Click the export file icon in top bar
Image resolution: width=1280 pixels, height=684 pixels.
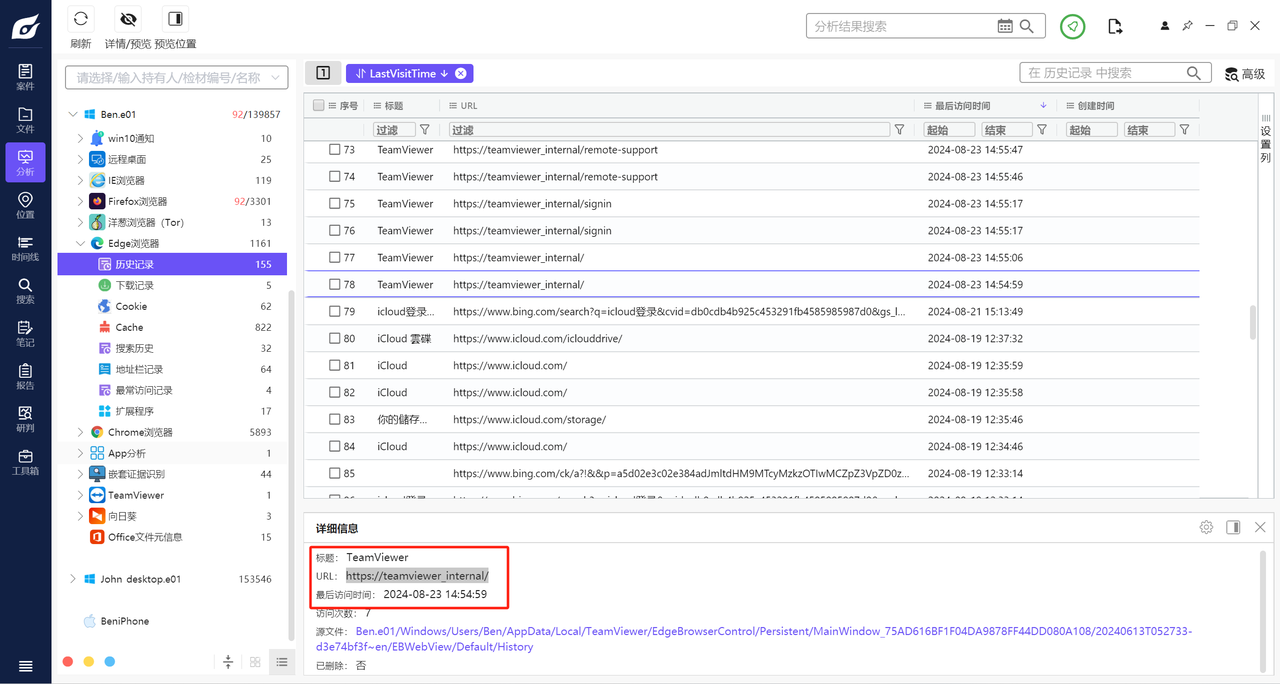click(x=1115, y=26)
